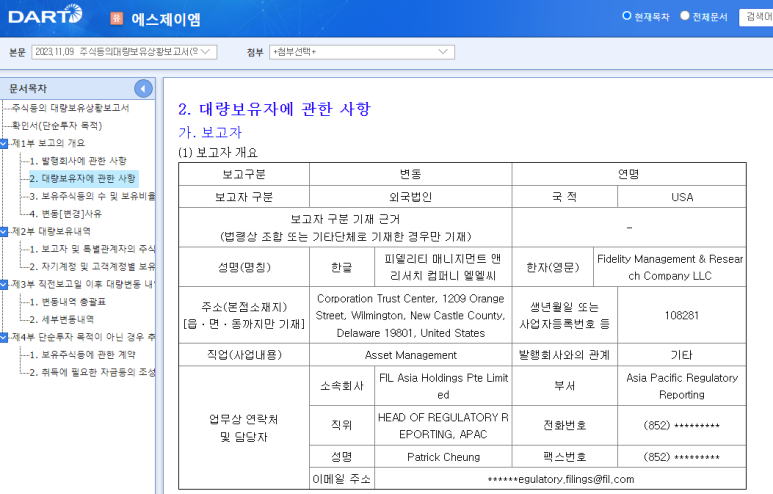Viewport: 773px width, 494px height.
Task: Open 1. 보고자 및 특별관계자의 주식 item
Action: point(92,249)
